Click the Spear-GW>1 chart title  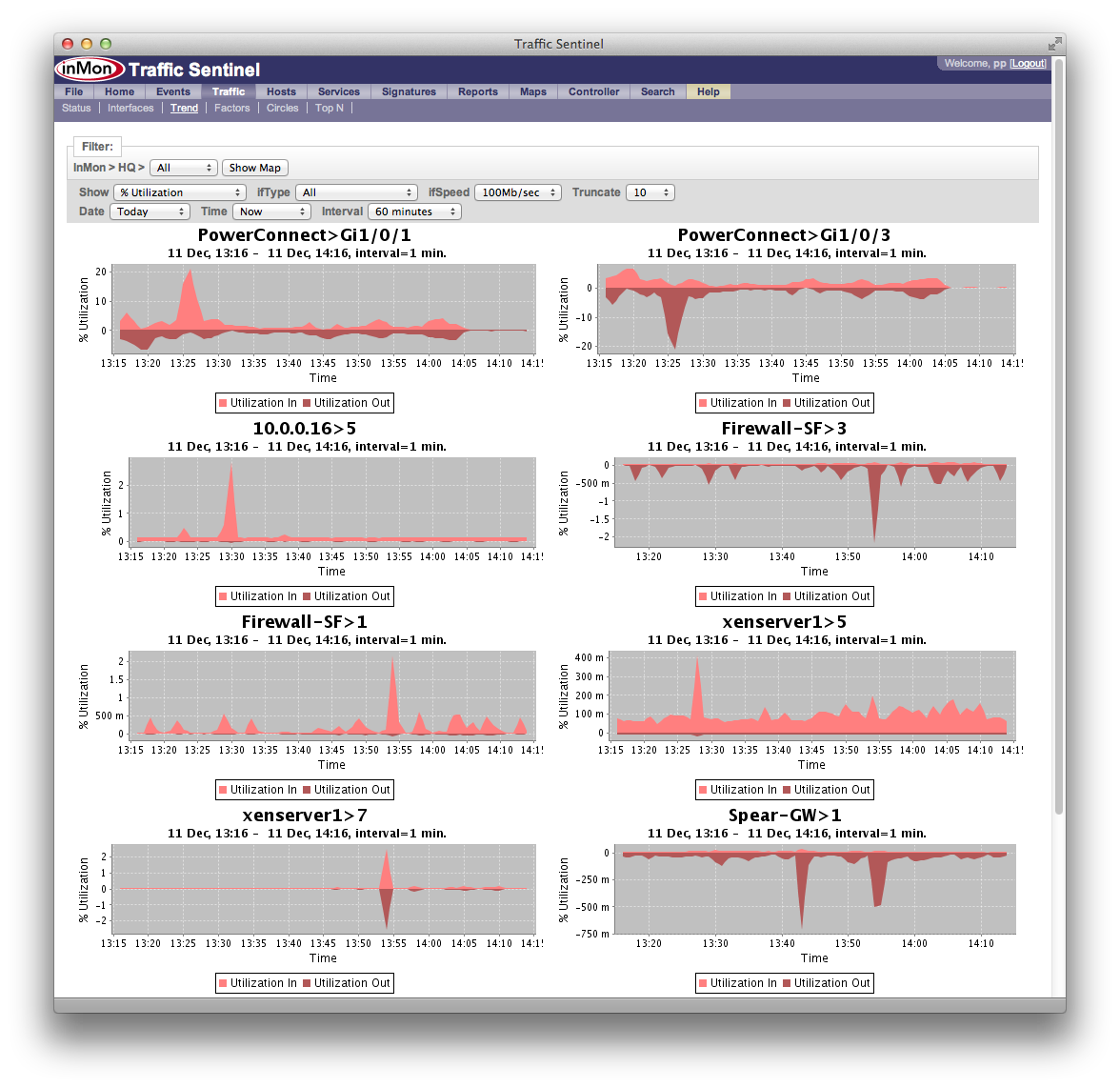click(785, 816)
